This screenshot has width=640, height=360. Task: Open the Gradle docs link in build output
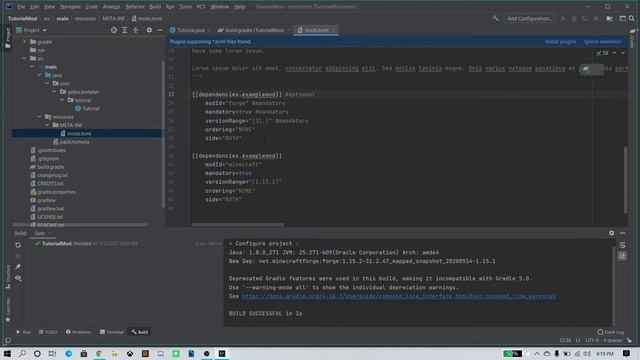[x=399, y=296]
